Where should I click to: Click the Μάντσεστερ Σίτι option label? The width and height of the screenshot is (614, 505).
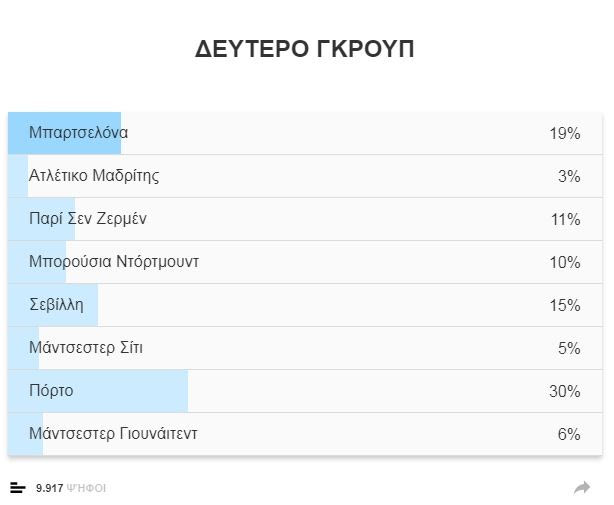coord(93,348)
